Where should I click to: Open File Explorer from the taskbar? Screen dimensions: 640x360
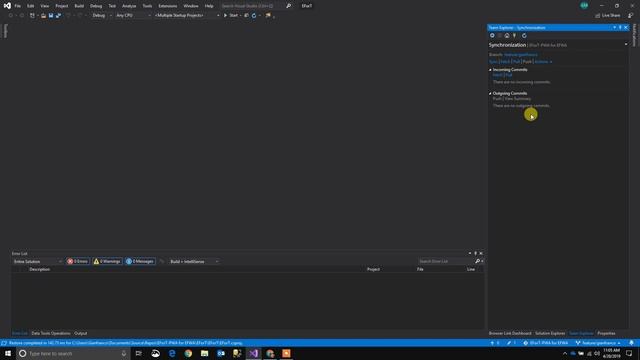tap(204, 353)
